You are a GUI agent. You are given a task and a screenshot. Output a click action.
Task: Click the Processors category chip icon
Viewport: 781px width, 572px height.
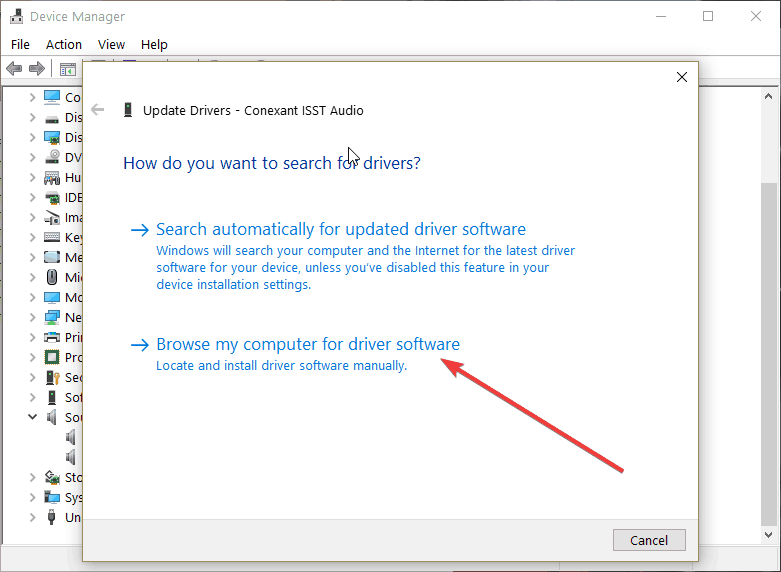point(52,357)
